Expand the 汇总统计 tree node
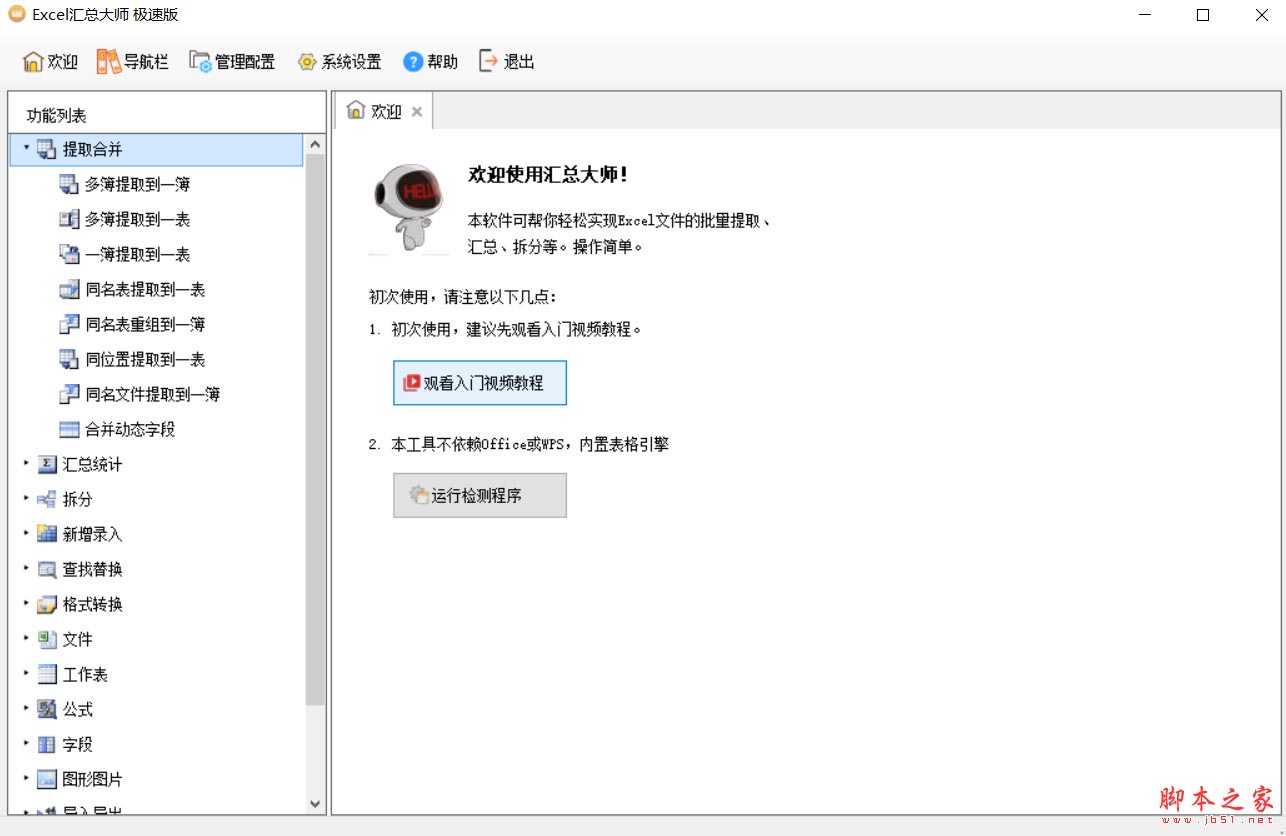This screenshot has height=836, width=1286. click(26, 463)
